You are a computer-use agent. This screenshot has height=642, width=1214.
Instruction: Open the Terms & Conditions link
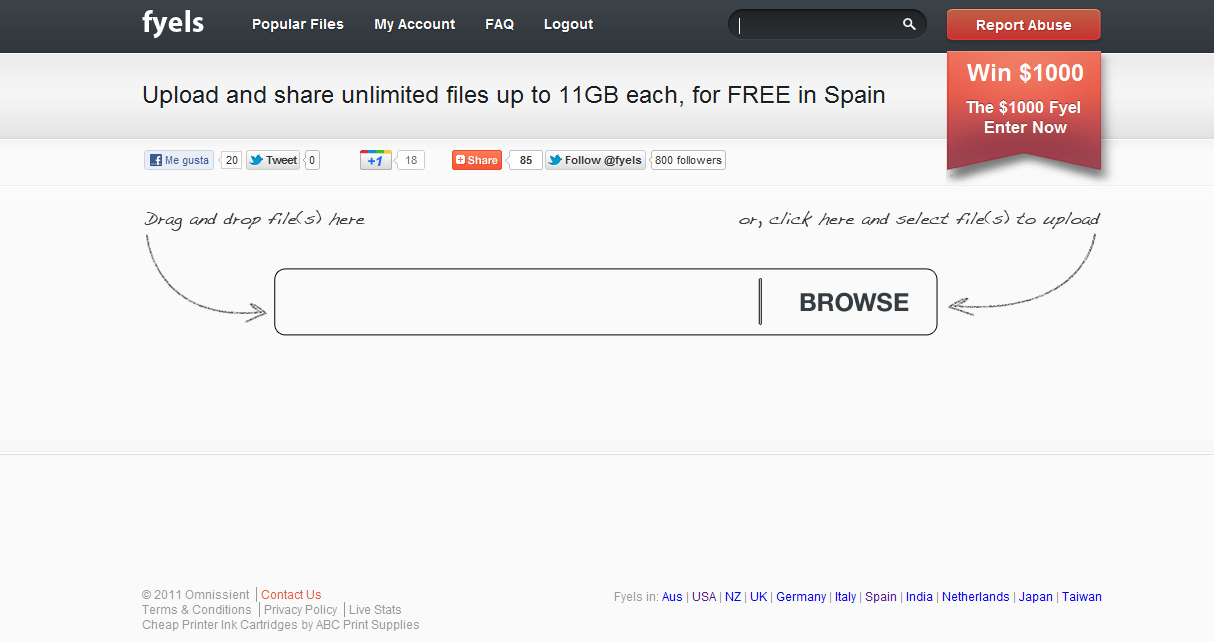pyautogui.click(x=197, y=610)
